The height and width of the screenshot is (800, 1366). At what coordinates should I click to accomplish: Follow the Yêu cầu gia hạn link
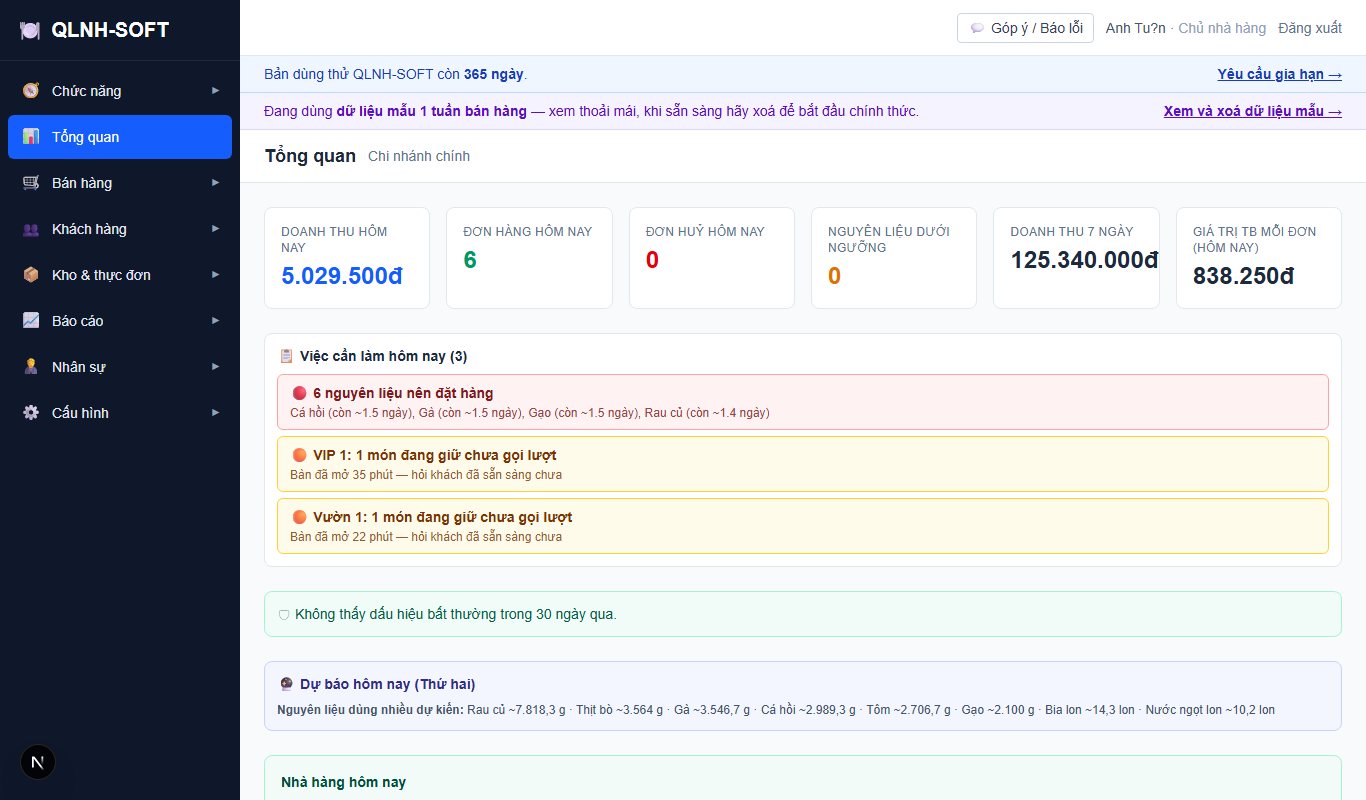click(1279, 74)
